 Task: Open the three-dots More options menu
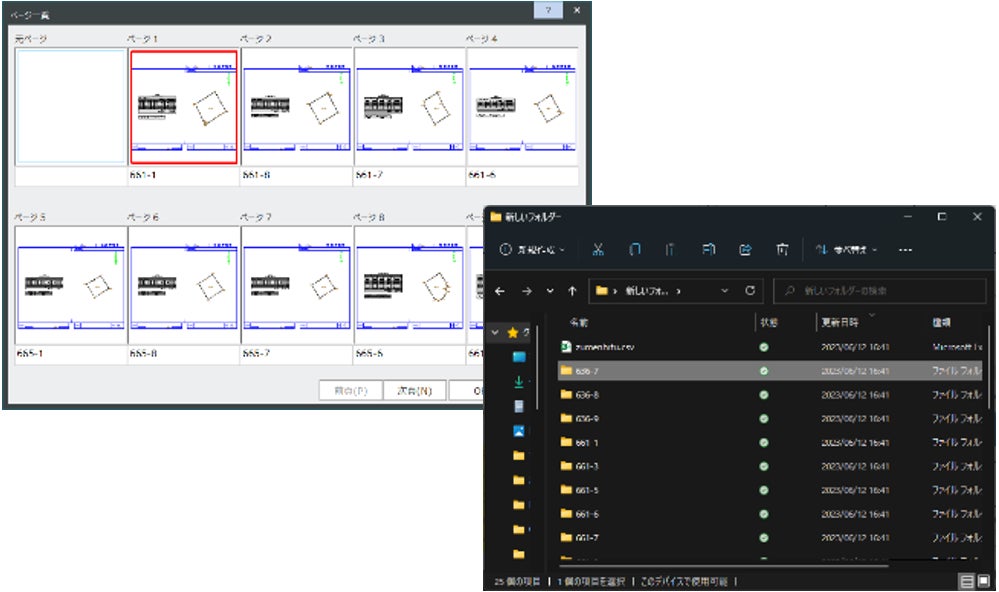(x=905, y=250)
